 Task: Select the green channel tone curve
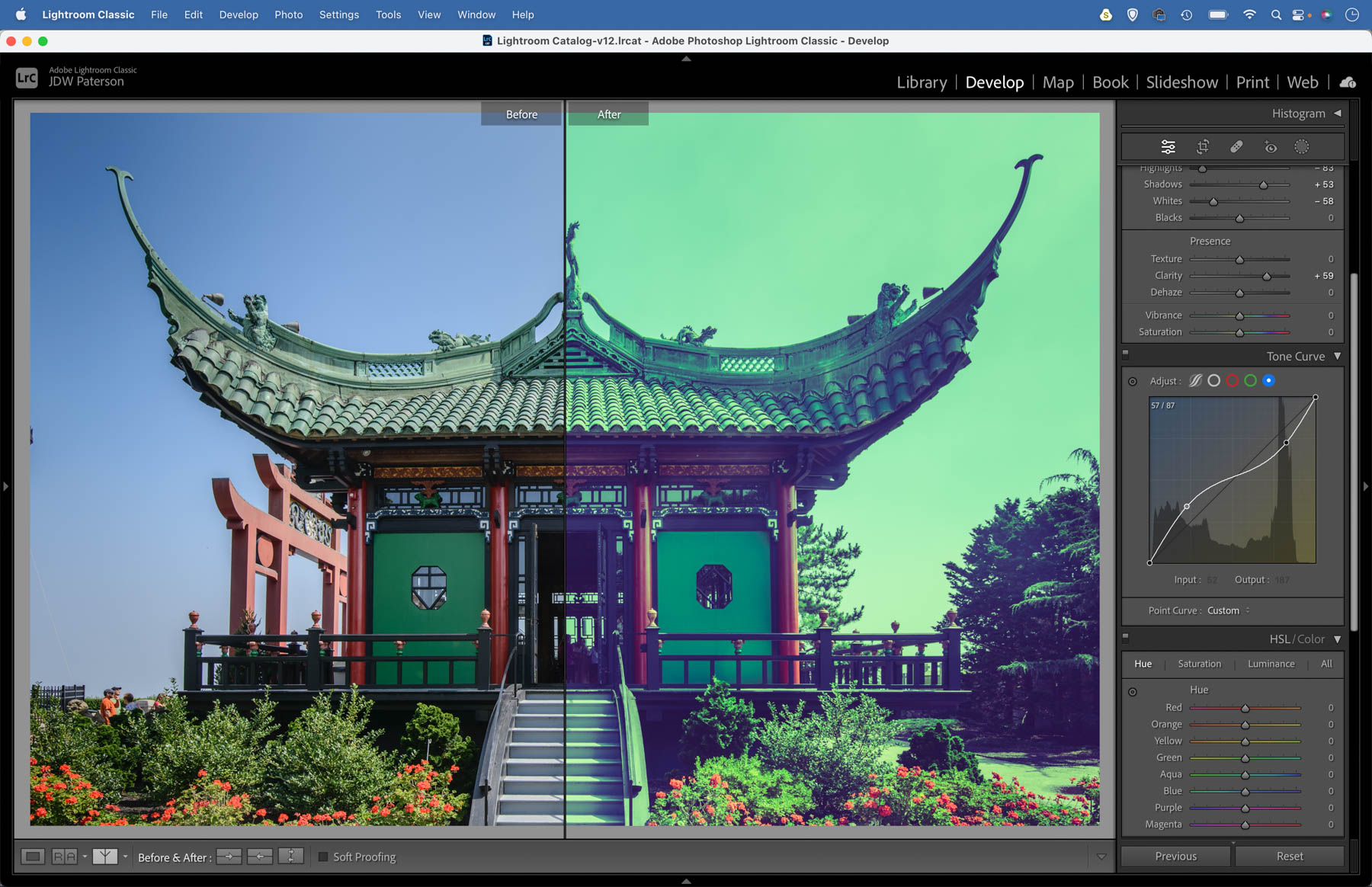(x=1250, y=380)
